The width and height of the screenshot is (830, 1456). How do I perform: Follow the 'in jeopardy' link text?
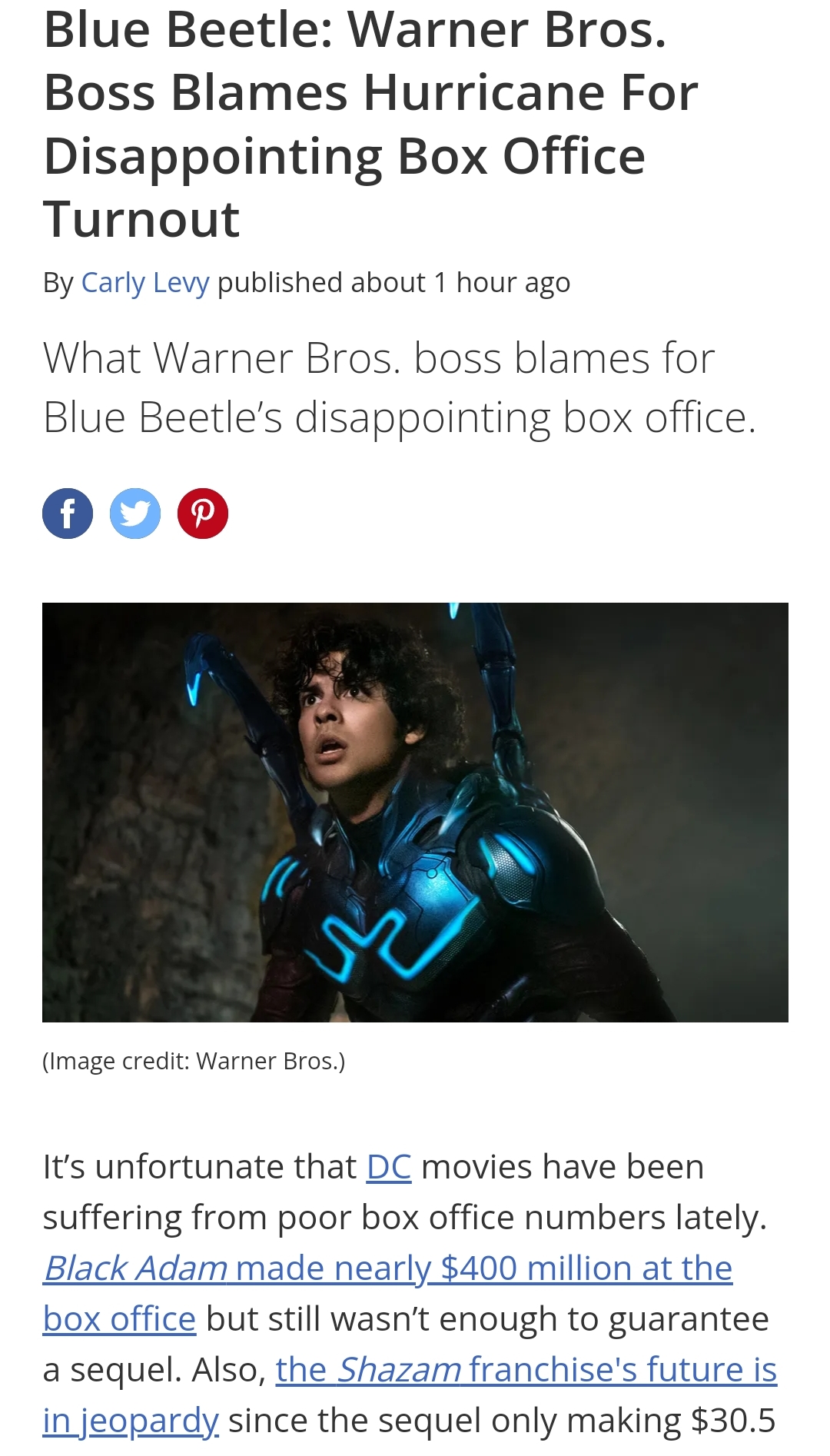click(x=131, y=1420)
